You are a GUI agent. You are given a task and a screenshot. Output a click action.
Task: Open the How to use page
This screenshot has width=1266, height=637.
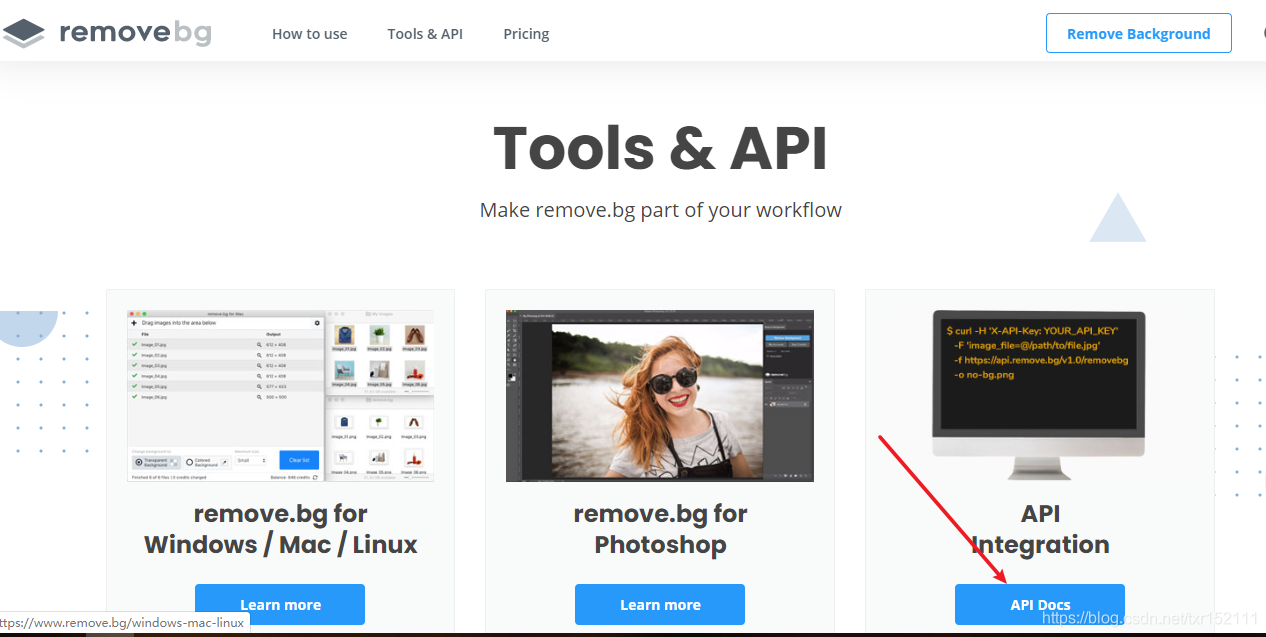click(x=310, y=34)
